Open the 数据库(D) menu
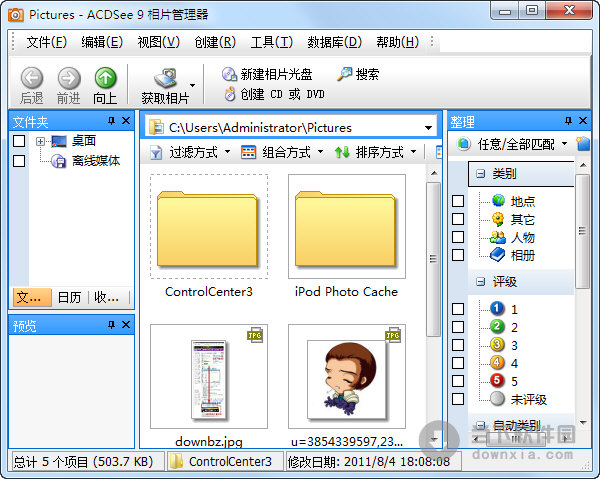 coord(334,42)
